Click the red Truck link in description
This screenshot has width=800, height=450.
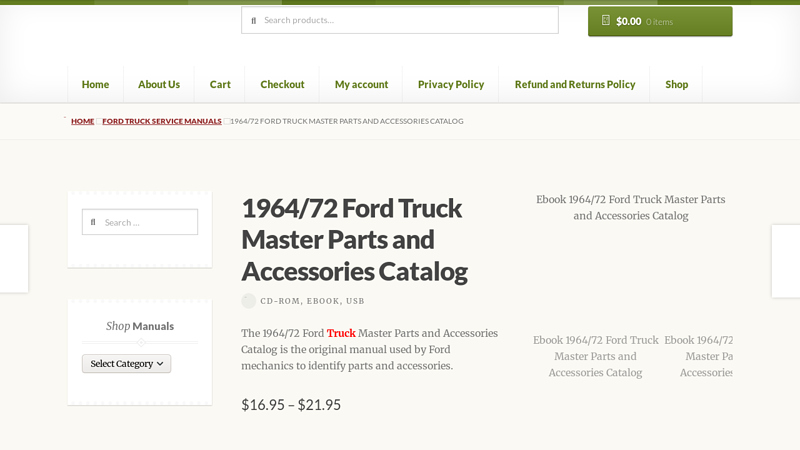coord(341,333)
